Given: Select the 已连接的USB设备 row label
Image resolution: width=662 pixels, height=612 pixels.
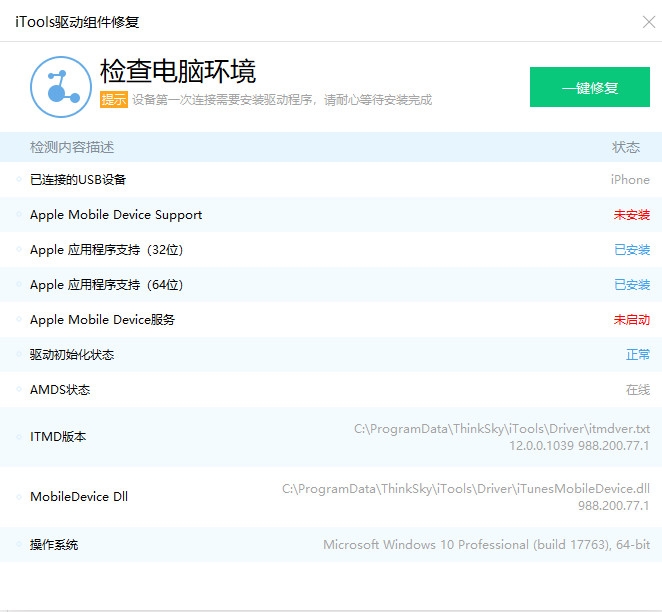Looking at the screenshot, I should coord(78,180).
